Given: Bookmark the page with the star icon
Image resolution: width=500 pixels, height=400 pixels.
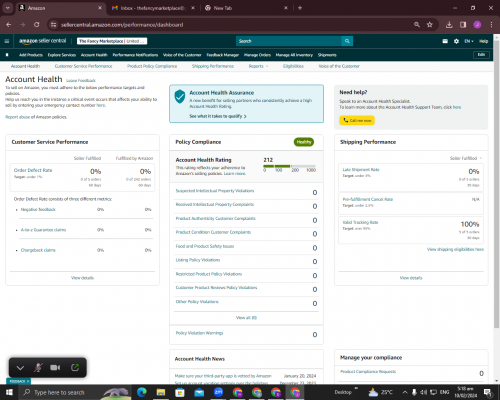Looking at the screenshot, I should point(430,25).
